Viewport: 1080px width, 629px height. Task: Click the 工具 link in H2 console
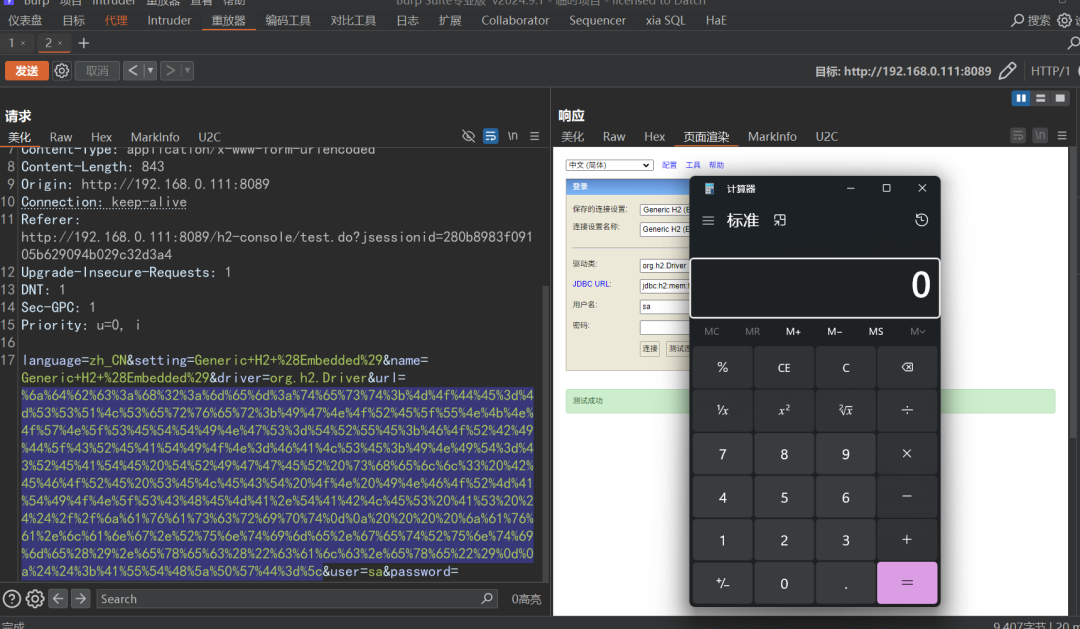tap(693, 165)
